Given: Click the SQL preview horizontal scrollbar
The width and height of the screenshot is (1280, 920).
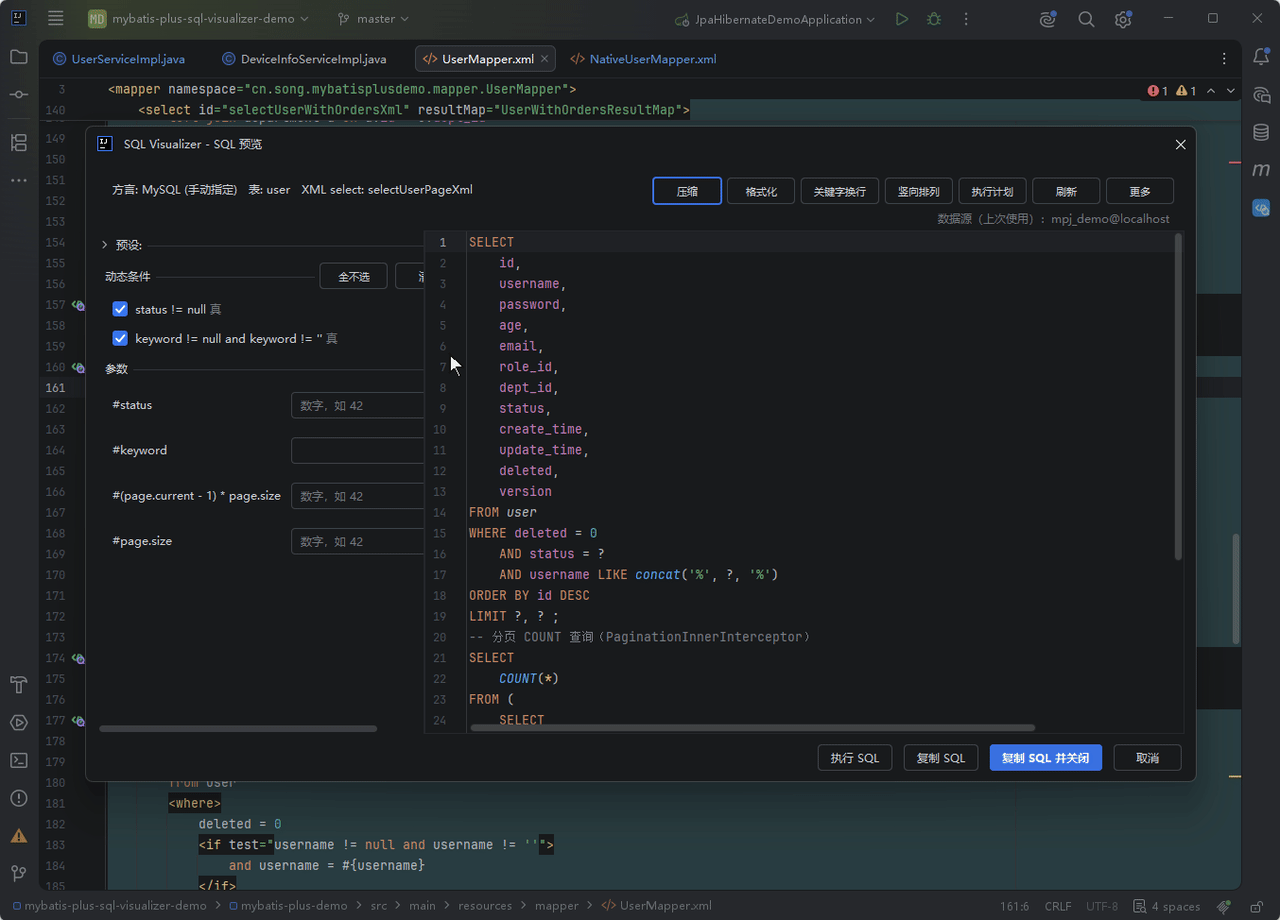Looking at the screenshot, I should pyautogui.click(x=752, y=728).
